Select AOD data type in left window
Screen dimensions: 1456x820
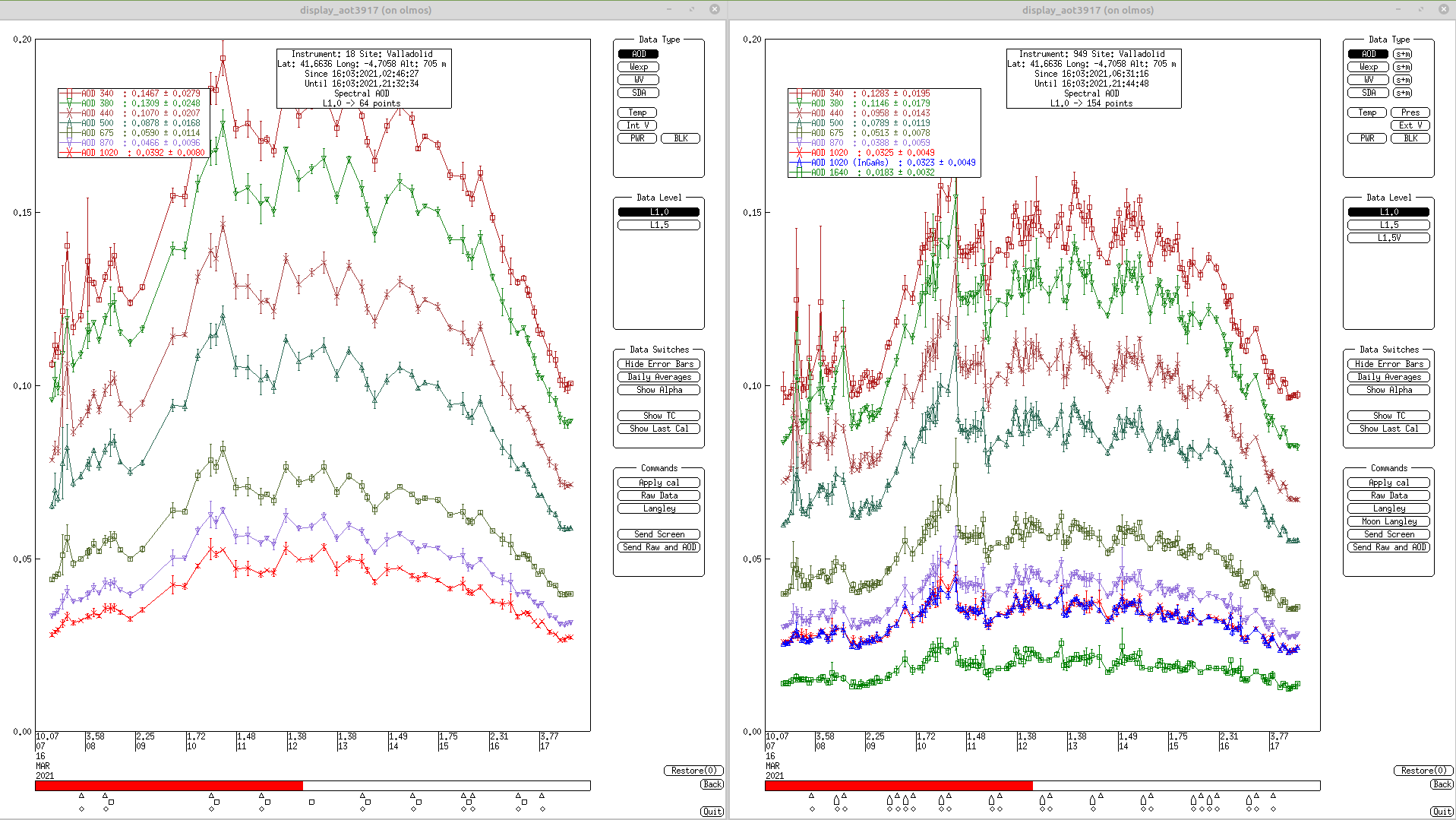pos(638,54)
